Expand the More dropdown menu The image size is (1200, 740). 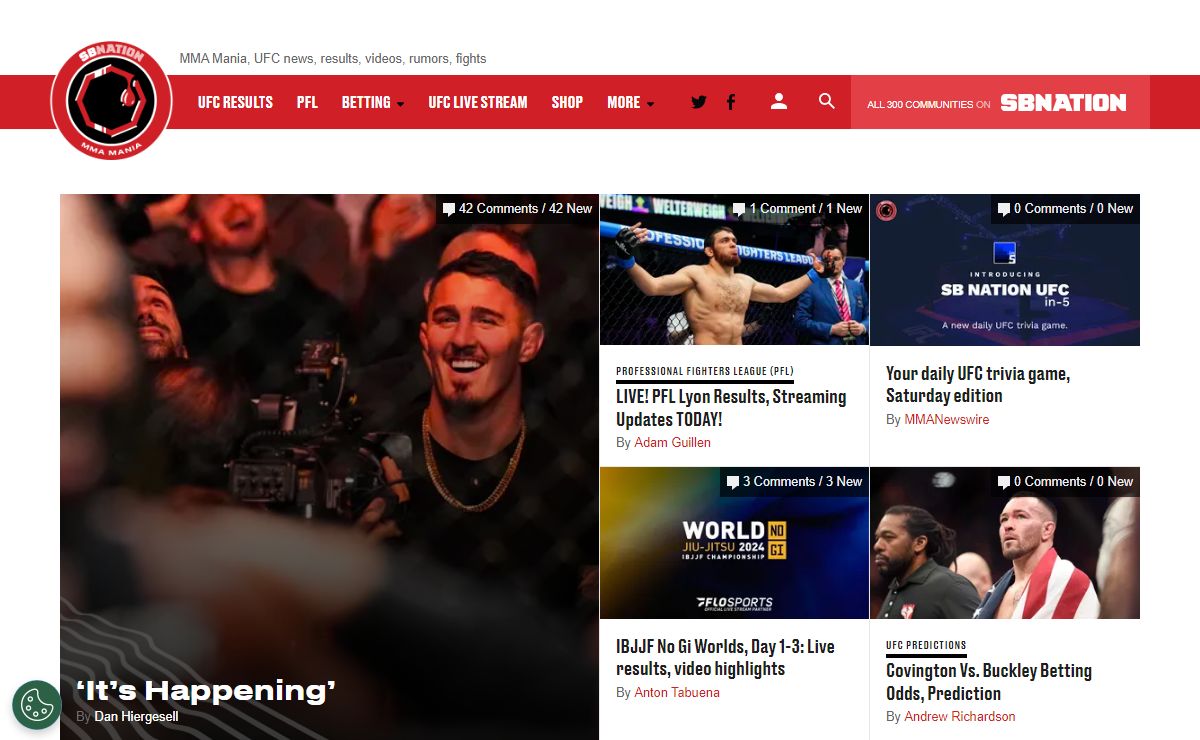[x=630, y=102]
